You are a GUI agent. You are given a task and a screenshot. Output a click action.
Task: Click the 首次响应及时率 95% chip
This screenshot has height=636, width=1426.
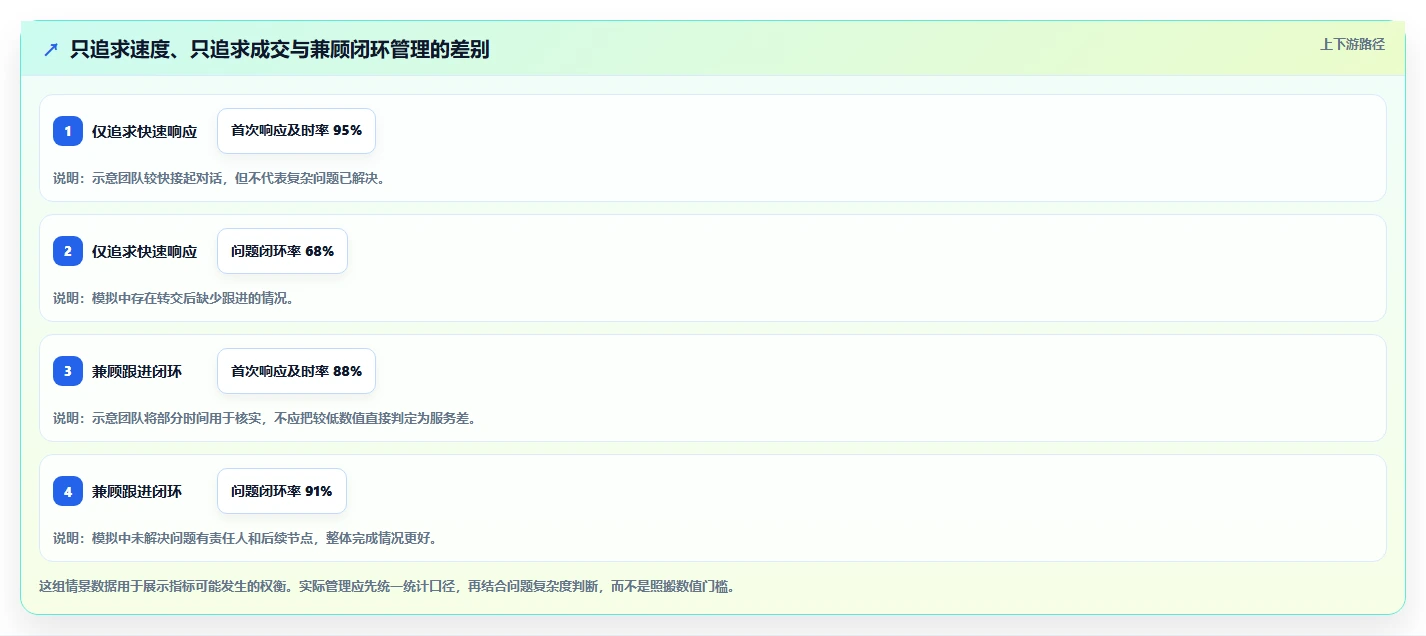(x=296, y=131)
